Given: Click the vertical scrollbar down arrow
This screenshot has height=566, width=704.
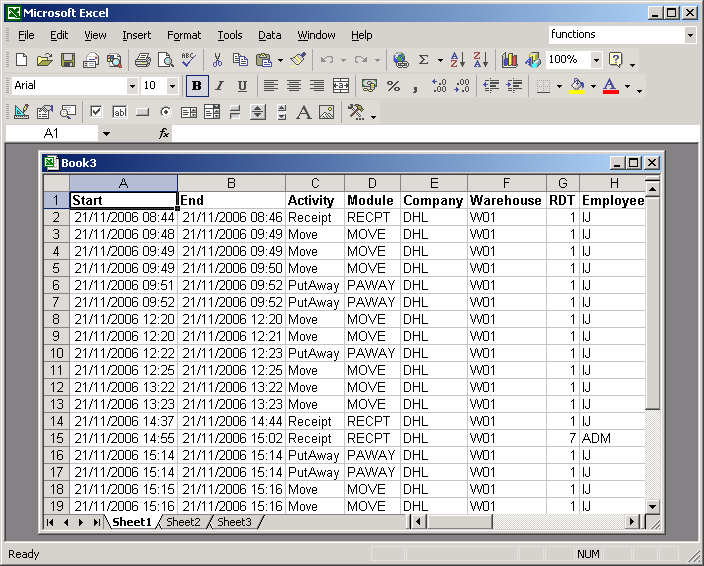Looking at the screenshot, I should pos(652,507).
